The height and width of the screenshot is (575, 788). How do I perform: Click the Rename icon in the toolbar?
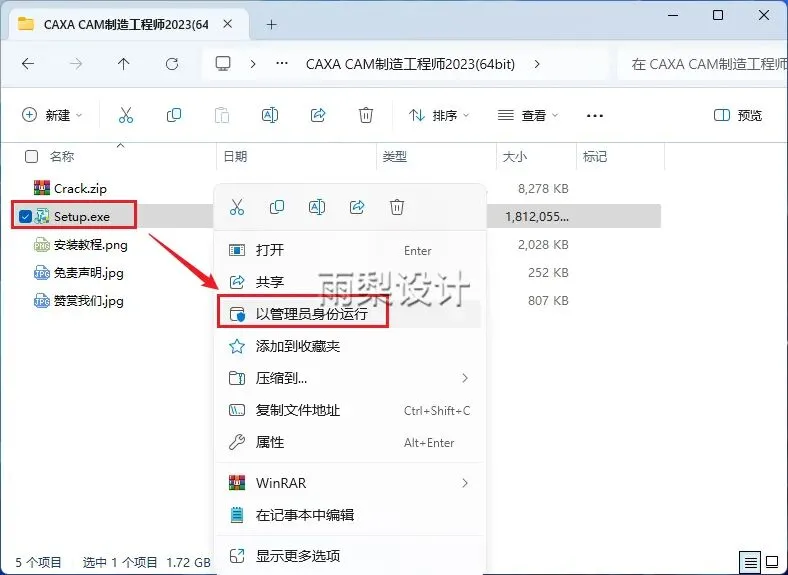pos(270,116)
